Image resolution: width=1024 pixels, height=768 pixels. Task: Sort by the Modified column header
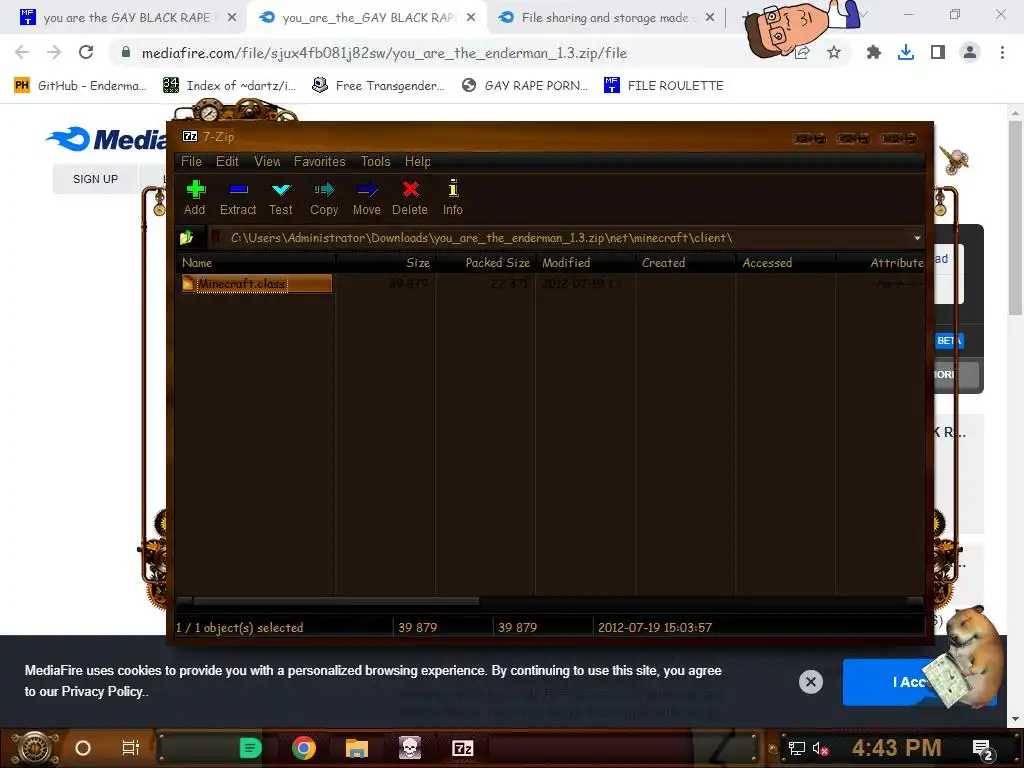[585, 263]
